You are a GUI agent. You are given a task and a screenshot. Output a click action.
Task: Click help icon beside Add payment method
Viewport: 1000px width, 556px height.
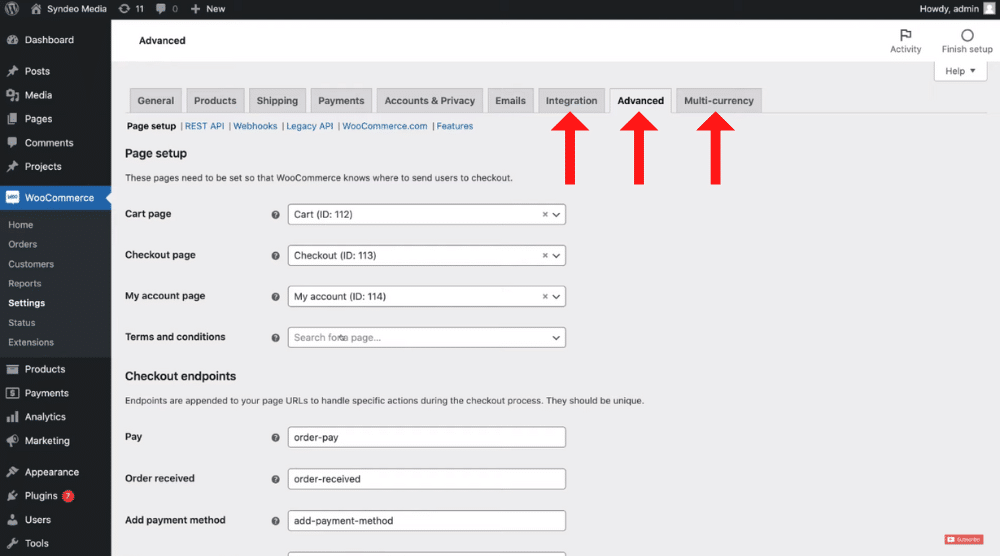pyautogui.click(x=276, y=521)
